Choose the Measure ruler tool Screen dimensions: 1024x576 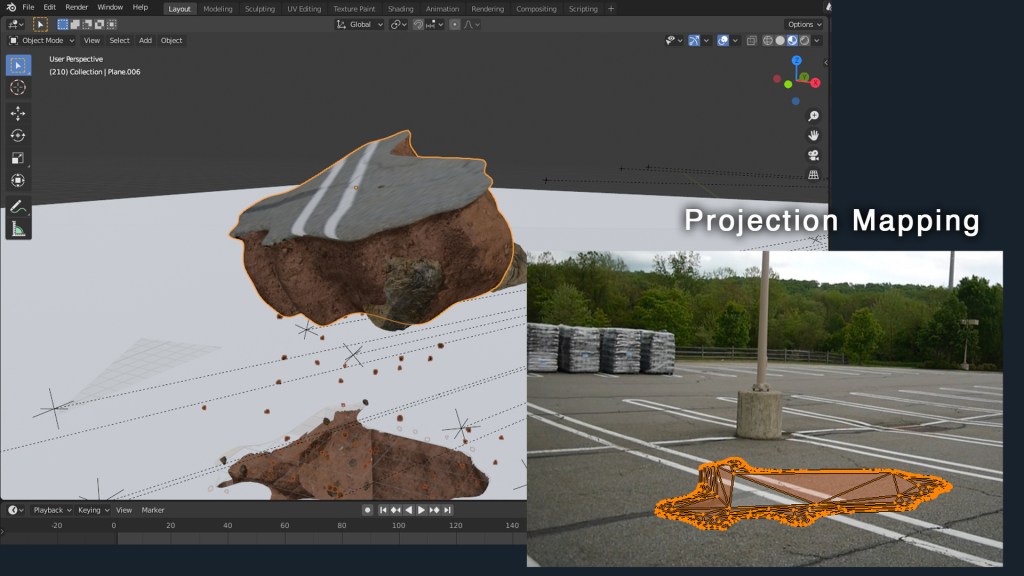(18, 229)
